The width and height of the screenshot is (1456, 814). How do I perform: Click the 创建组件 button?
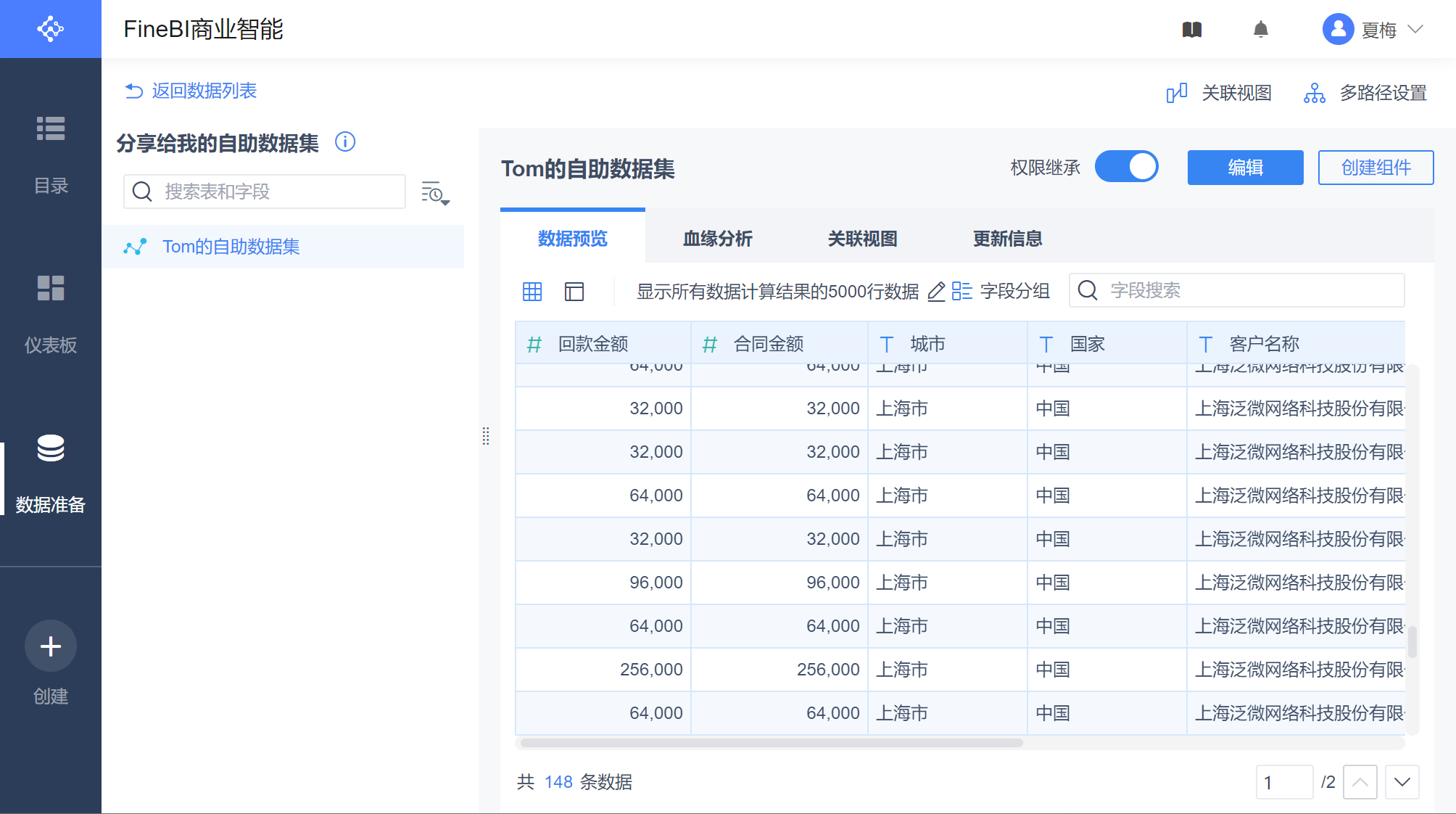point(1376,168)
